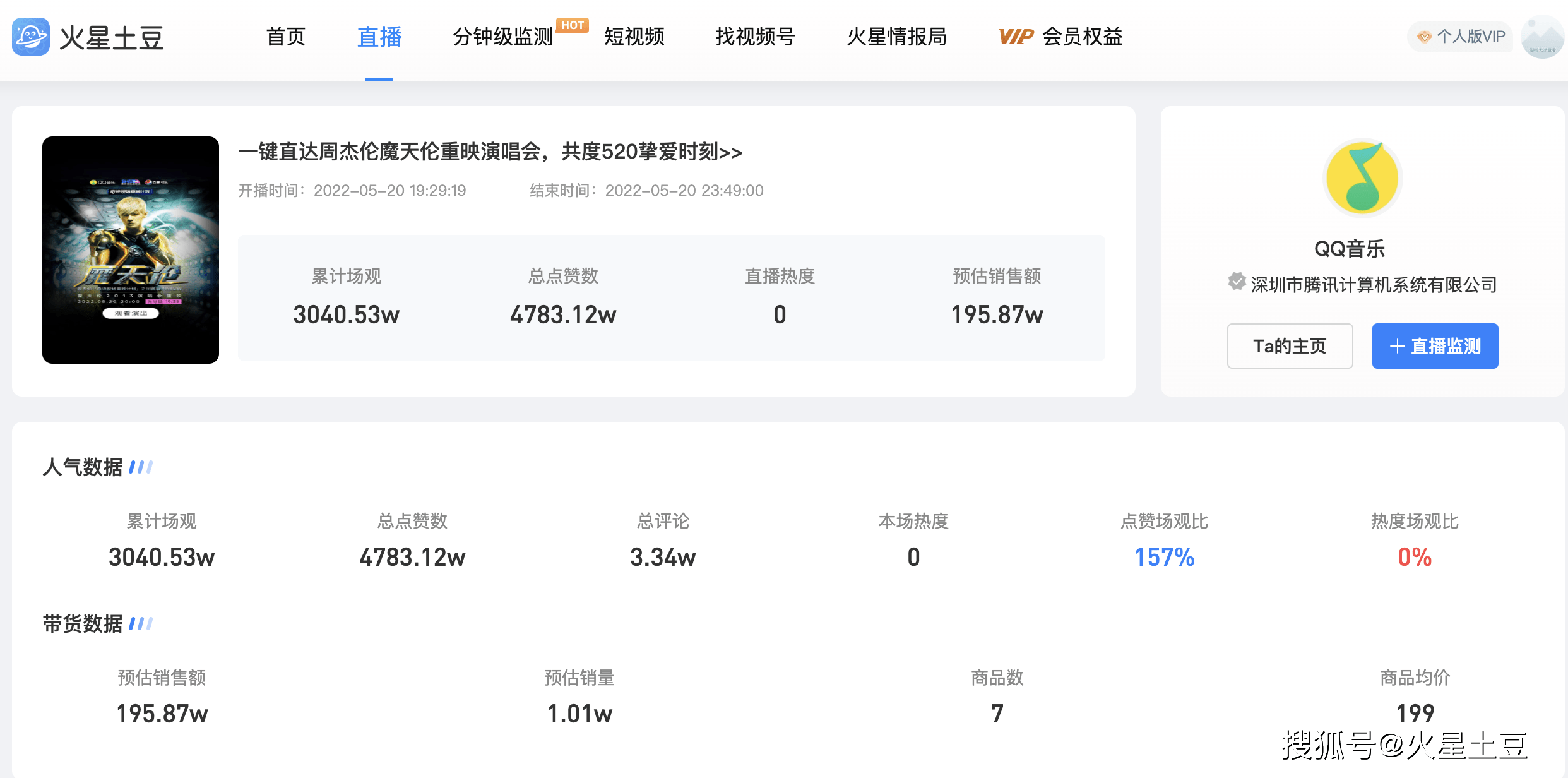Click the 商品数 value 7
1568x778 pixels.
coord(997,714)
